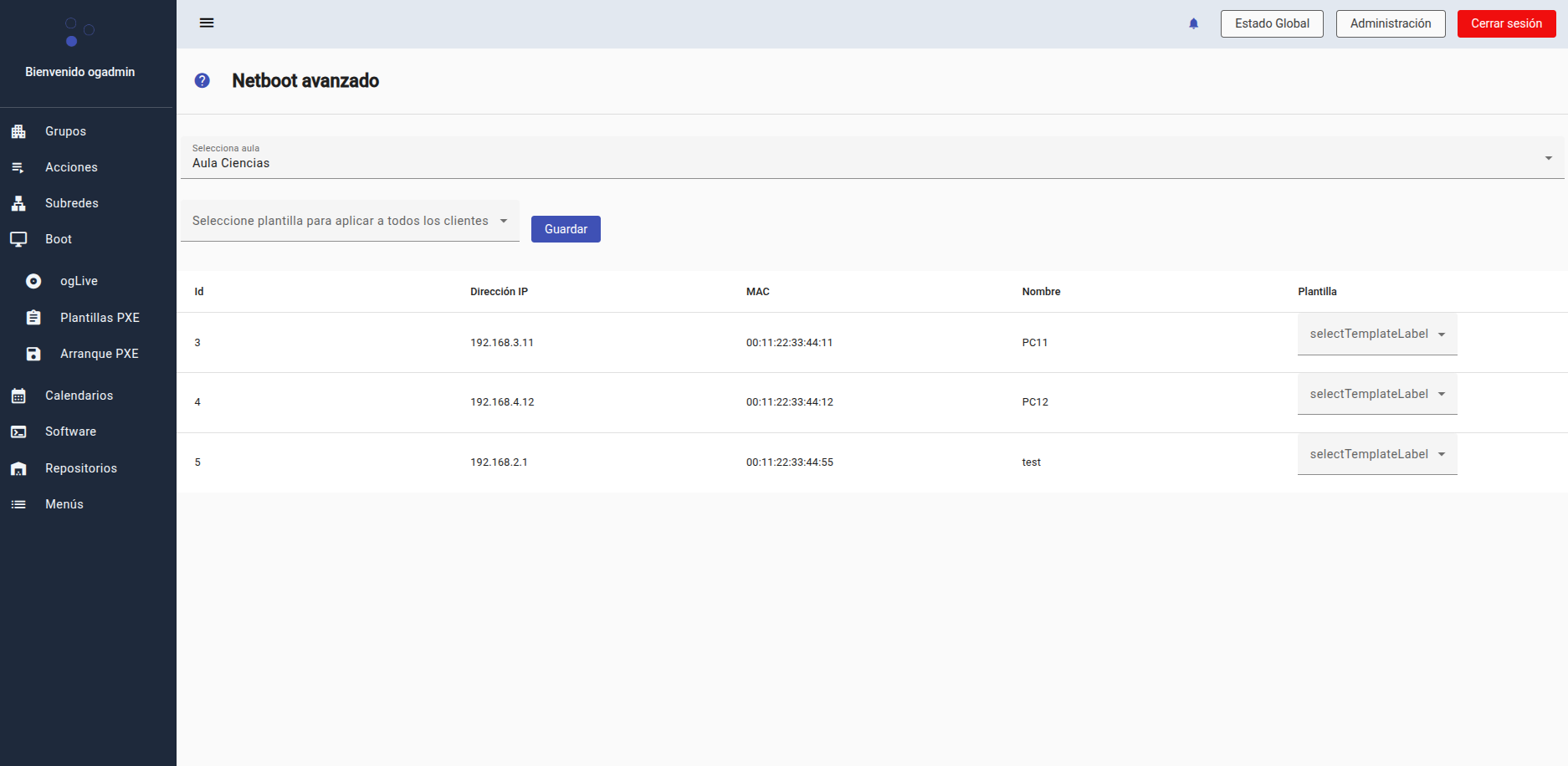This screenshot has width=1568, height=766.
Task: Open notifications bell icon
Action: (1193, 23)
